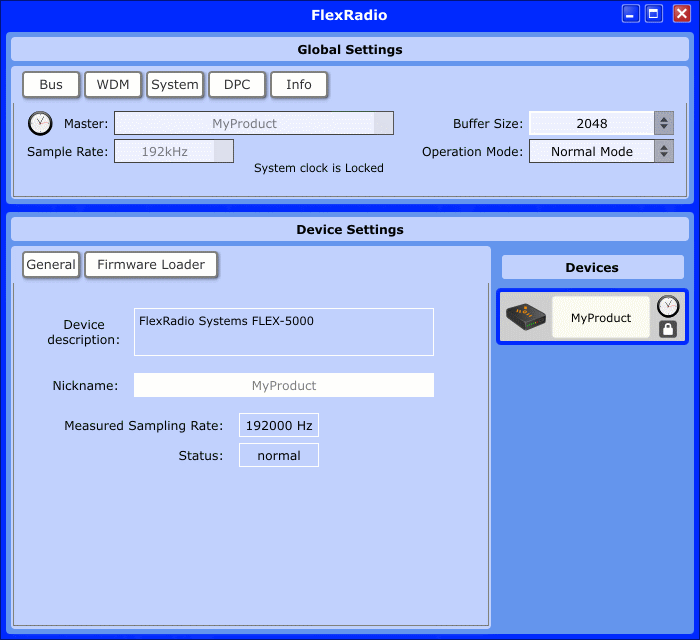Image resolution: width=700 pixels, height=640 pixels.
Task: Click the clock icon on MyProduct device
Action: click(668, 306)
